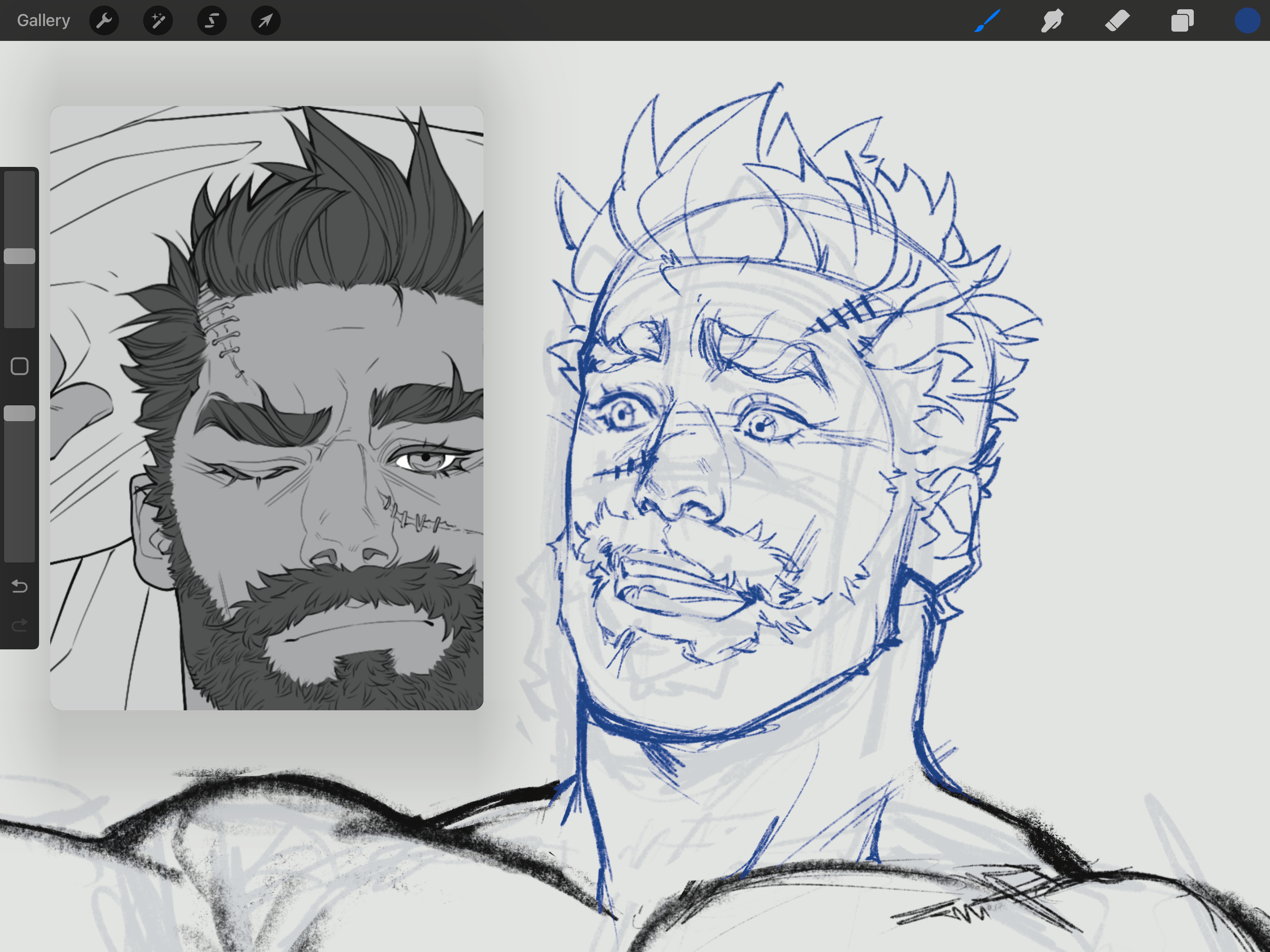Select the Smudge tool
The image size is (1270, 952).
(x=1052, y=20)
